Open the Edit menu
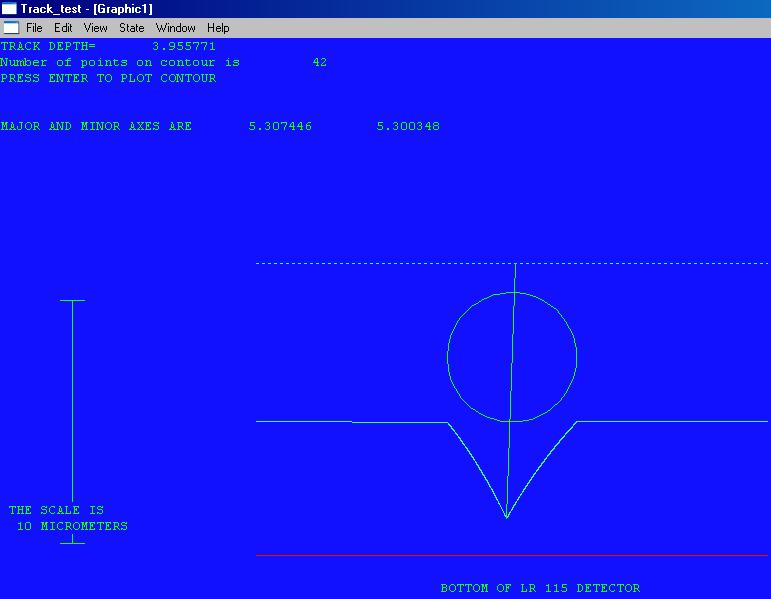The width and height of the screenshot is (771, 599). [x=63, y=28]
